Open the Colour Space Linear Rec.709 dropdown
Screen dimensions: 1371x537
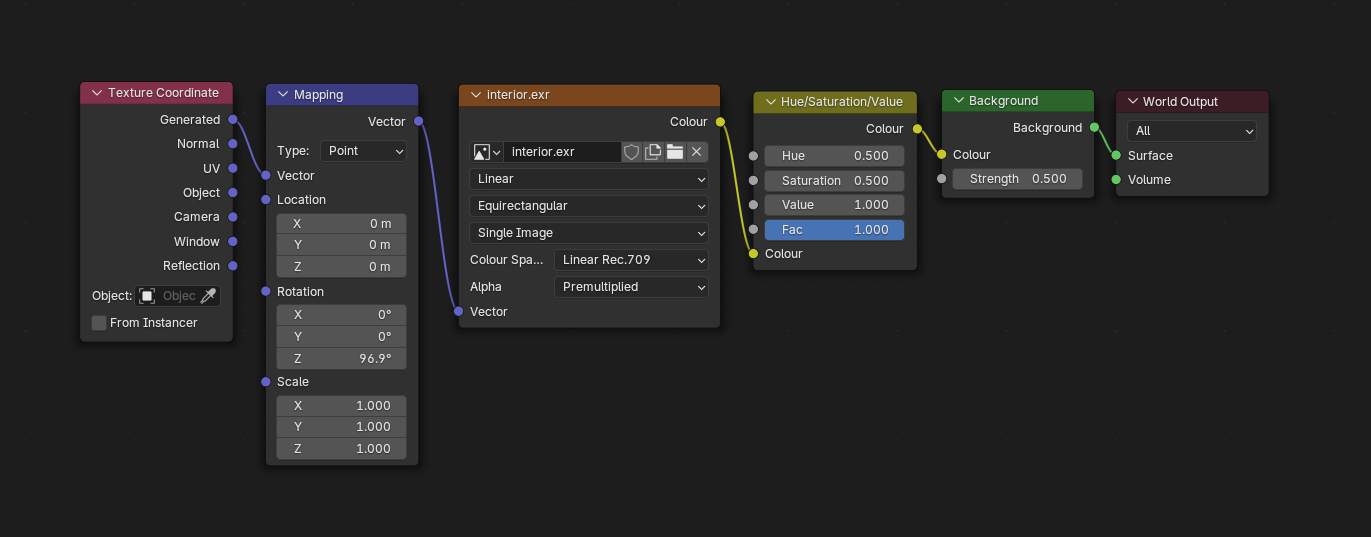(631, 260)
